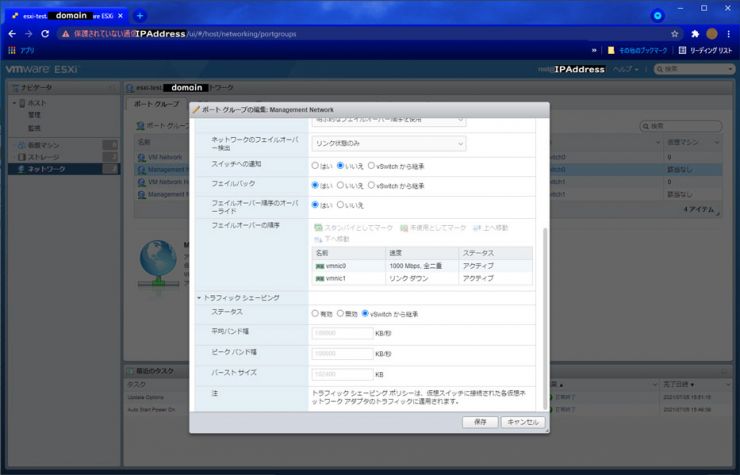Set traffic shaping status to 有効
740x475 pixels.
click(315, 314)
